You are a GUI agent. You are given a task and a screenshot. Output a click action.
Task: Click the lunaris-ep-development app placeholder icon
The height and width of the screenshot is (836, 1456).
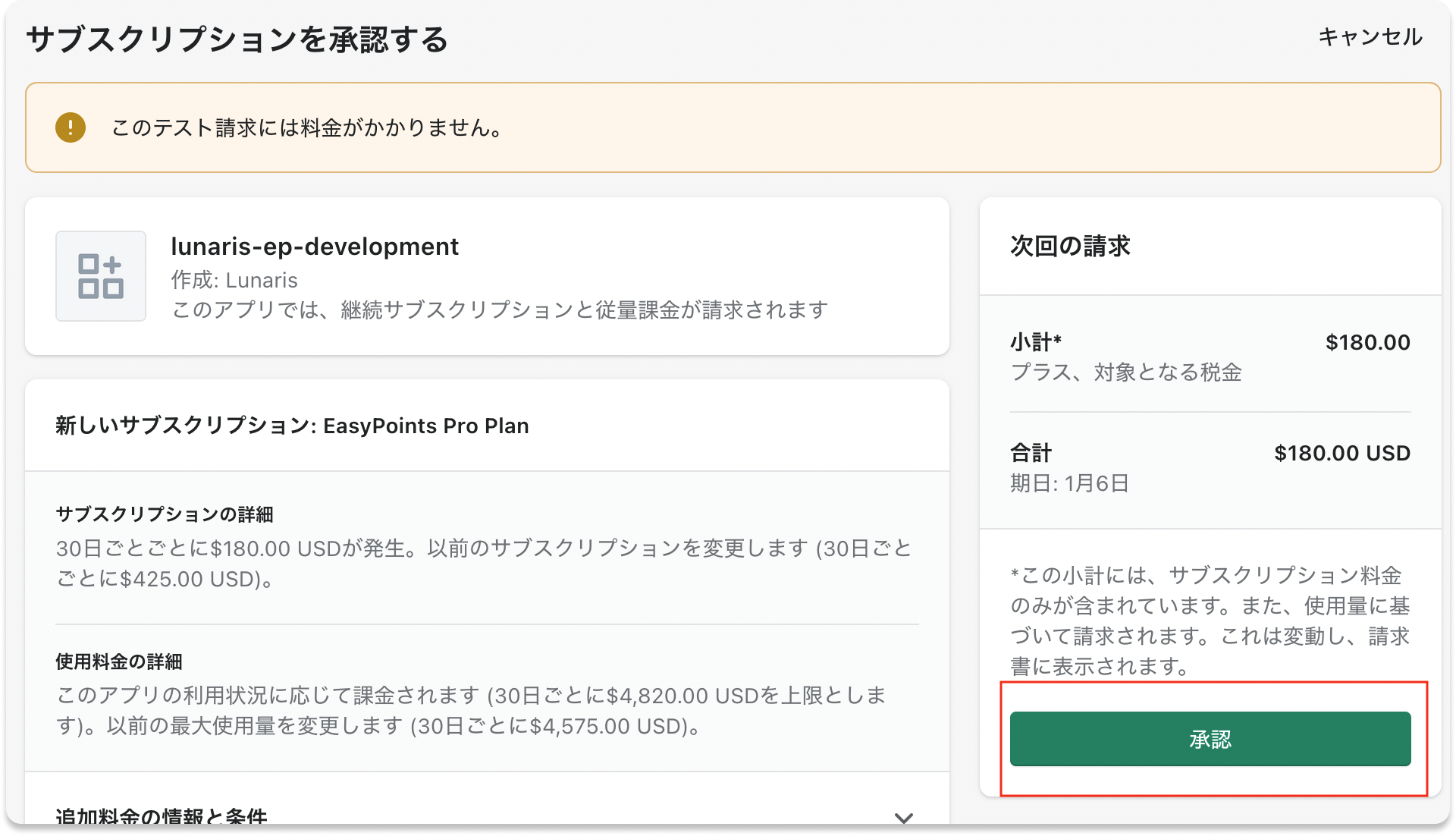click(x=101, y=276)
